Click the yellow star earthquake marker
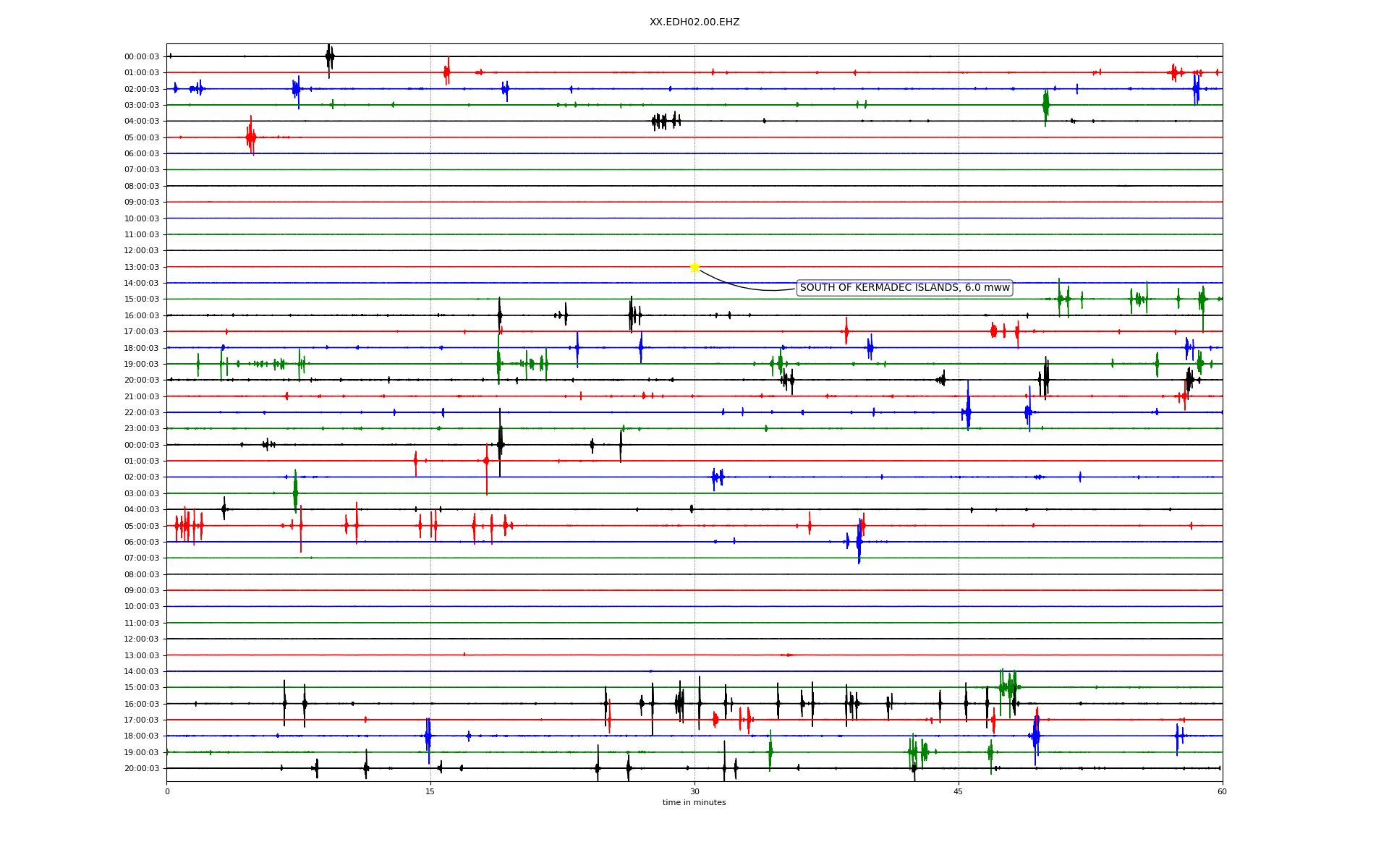 694,267
